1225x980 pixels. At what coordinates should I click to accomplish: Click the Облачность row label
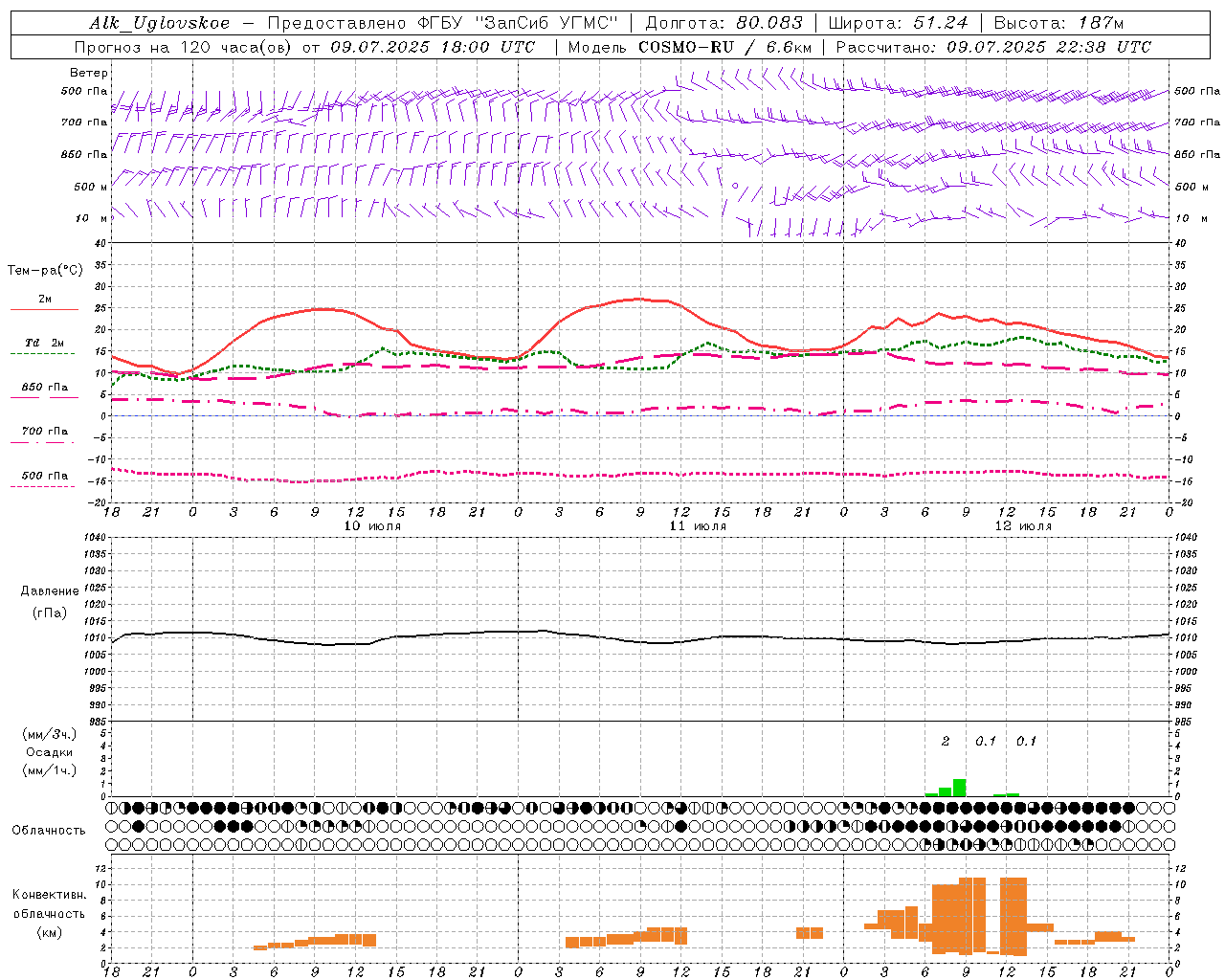pos(49,831)
